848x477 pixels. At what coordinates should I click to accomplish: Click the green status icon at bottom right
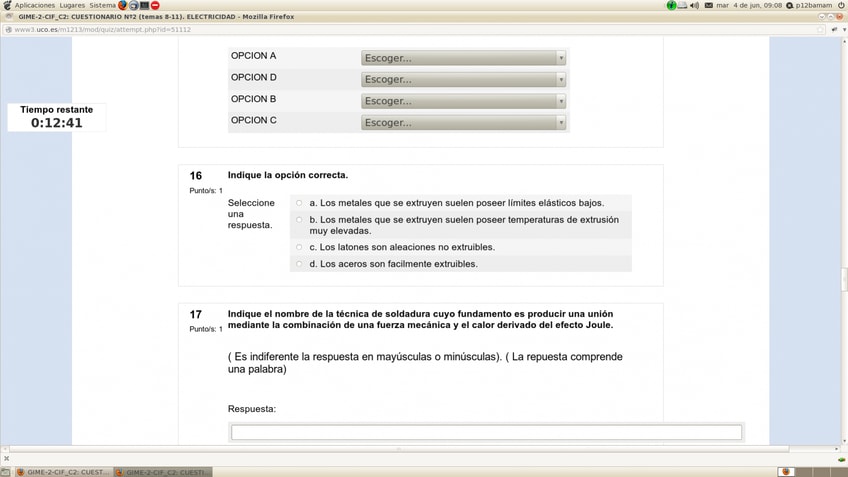coord(842,459)
